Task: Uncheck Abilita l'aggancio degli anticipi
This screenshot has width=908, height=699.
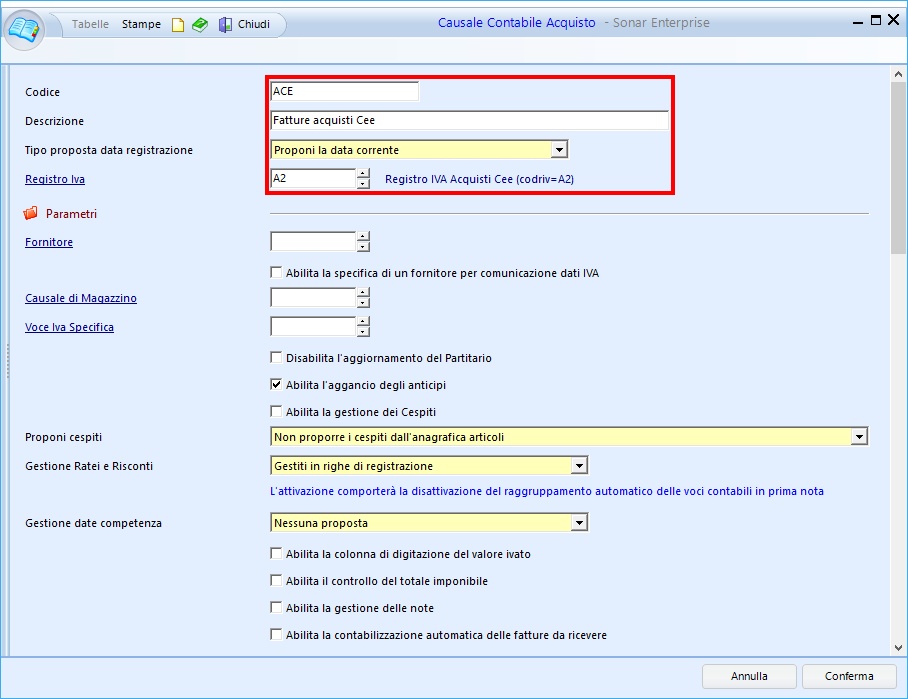Action: (x=277, y=385)
